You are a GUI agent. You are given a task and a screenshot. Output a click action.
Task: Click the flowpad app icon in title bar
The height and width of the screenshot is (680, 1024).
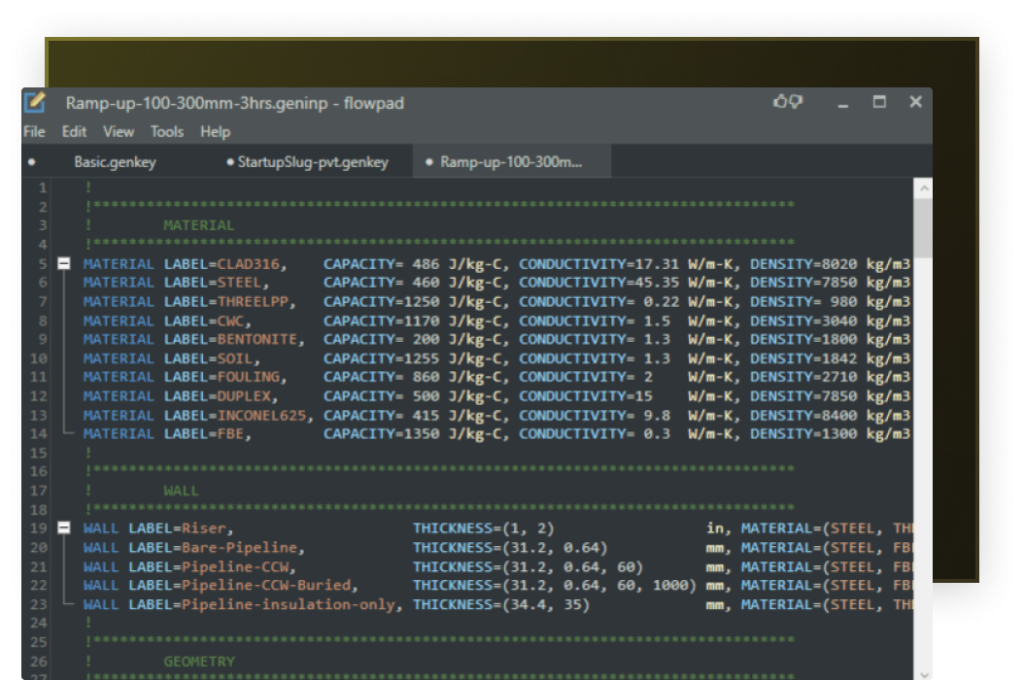click(x=35, y=102)
